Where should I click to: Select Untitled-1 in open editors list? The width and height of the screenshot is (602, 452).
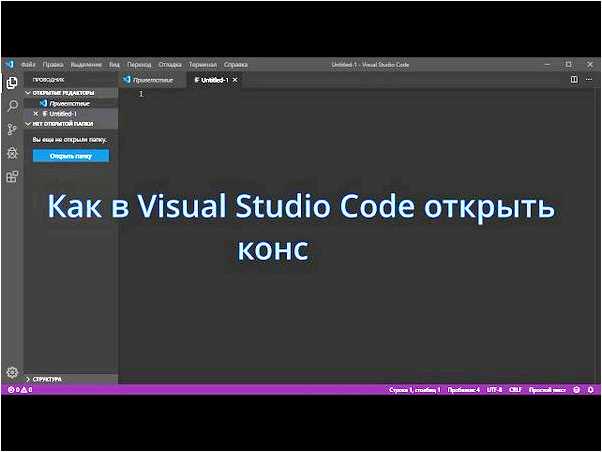[x=71, y=114]
